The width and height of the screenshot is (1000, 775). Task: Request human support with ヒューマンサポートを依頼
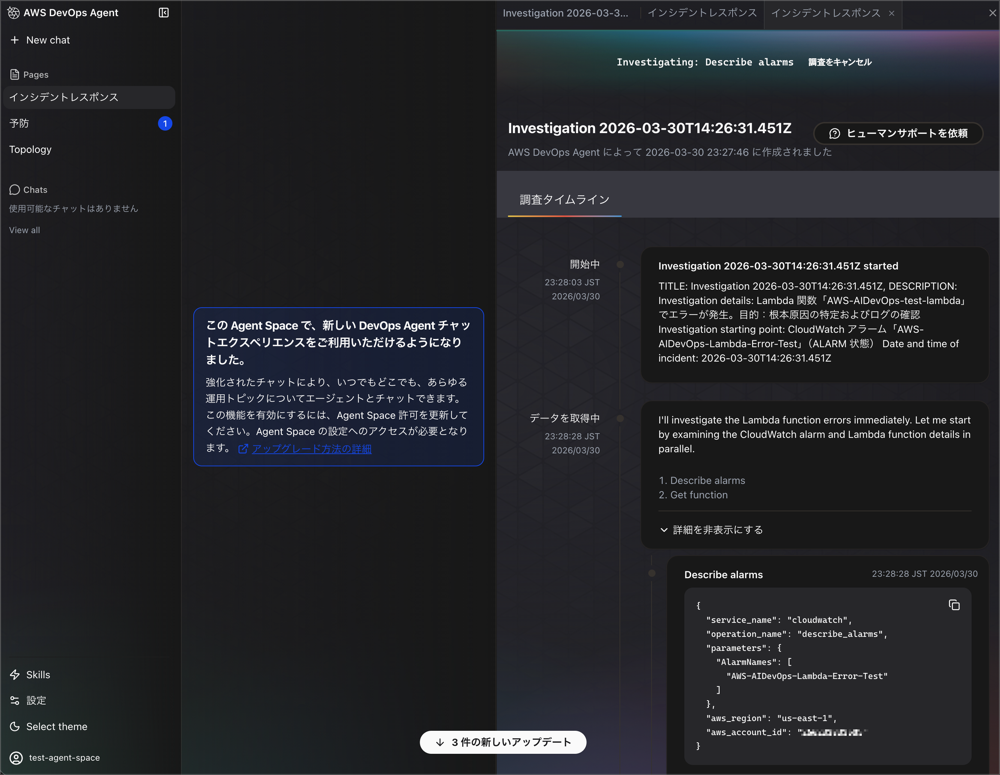(898, 133)
